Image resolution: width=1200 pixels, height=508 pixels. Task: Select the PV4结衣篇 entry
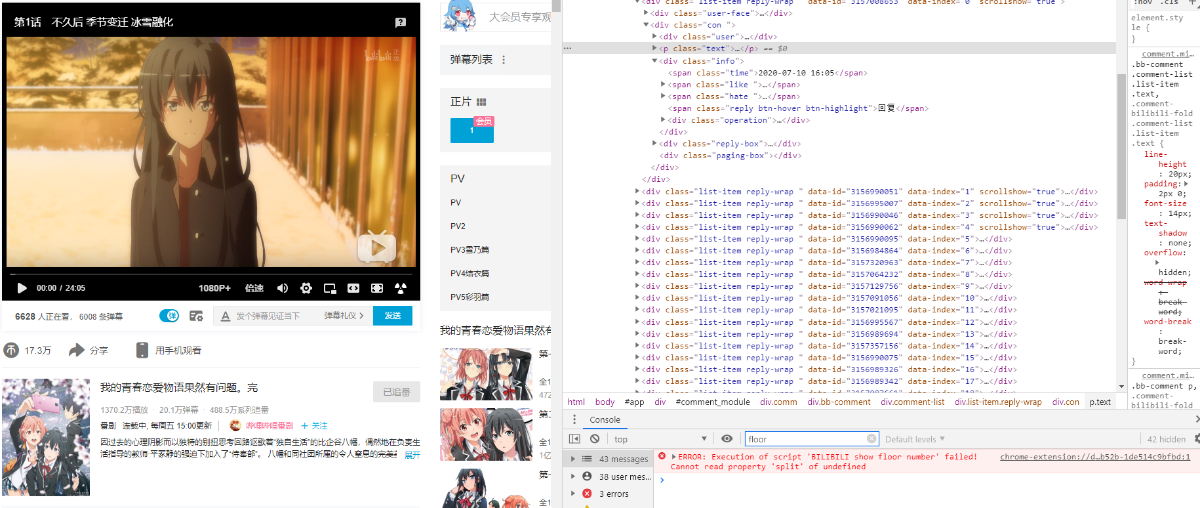(x=468, y=273)
